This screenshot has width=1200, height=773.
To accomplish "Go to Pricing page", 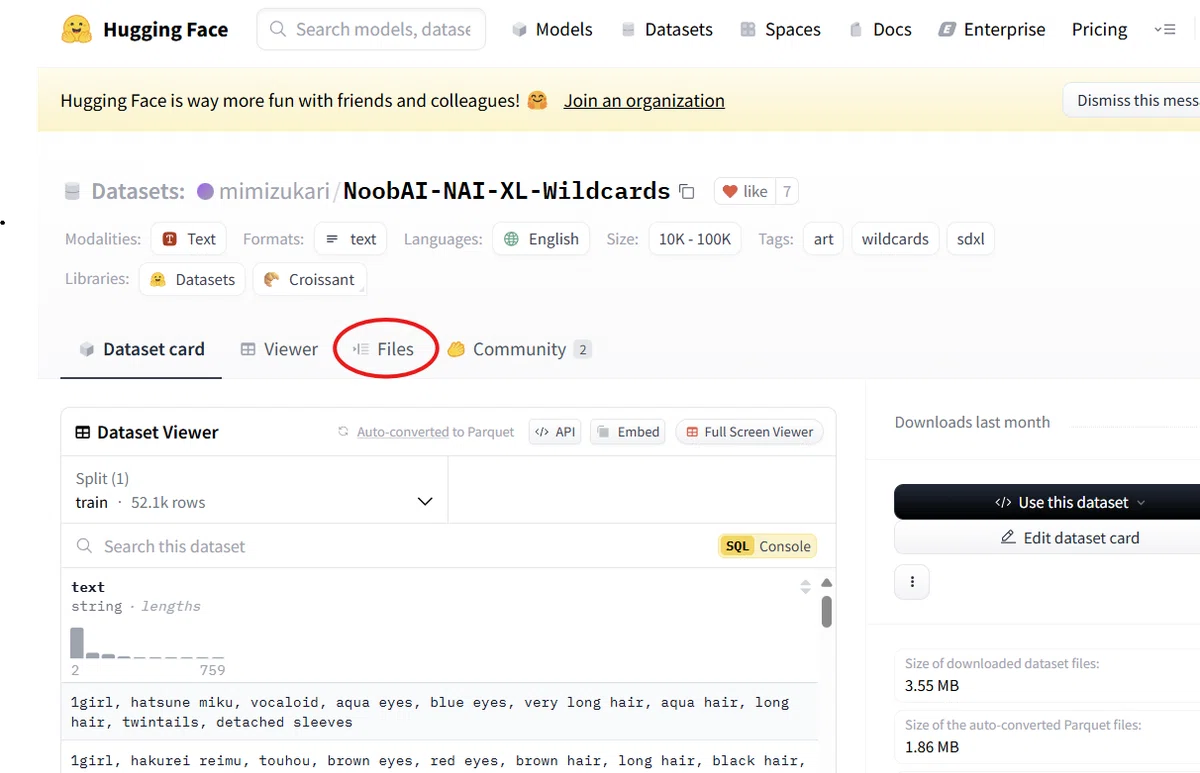I will point(1099,30).
